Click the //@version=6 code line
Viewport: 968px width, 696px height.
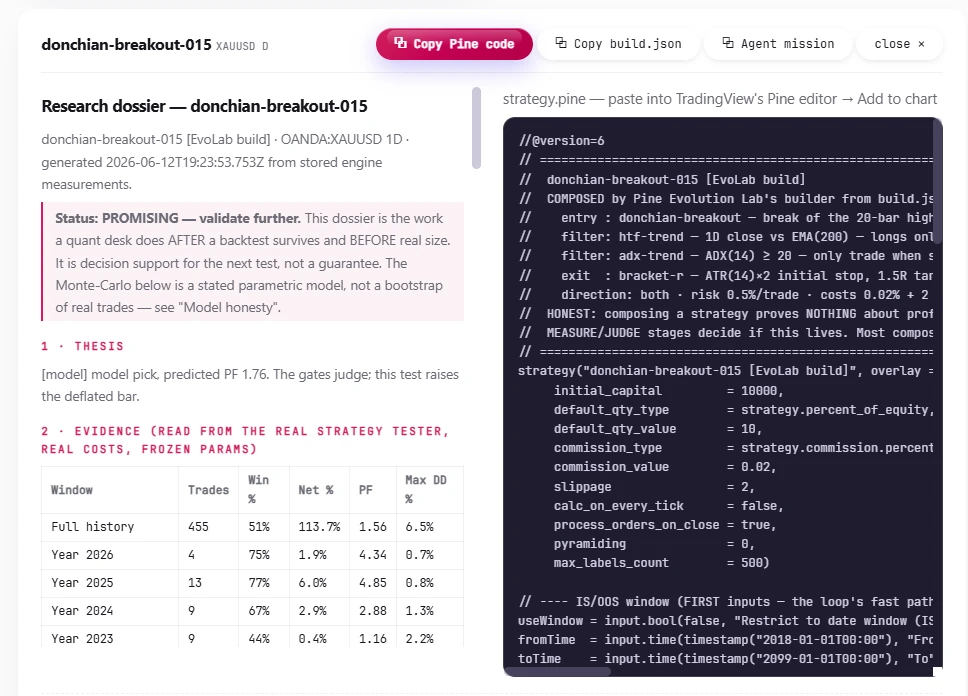(561, 141)
